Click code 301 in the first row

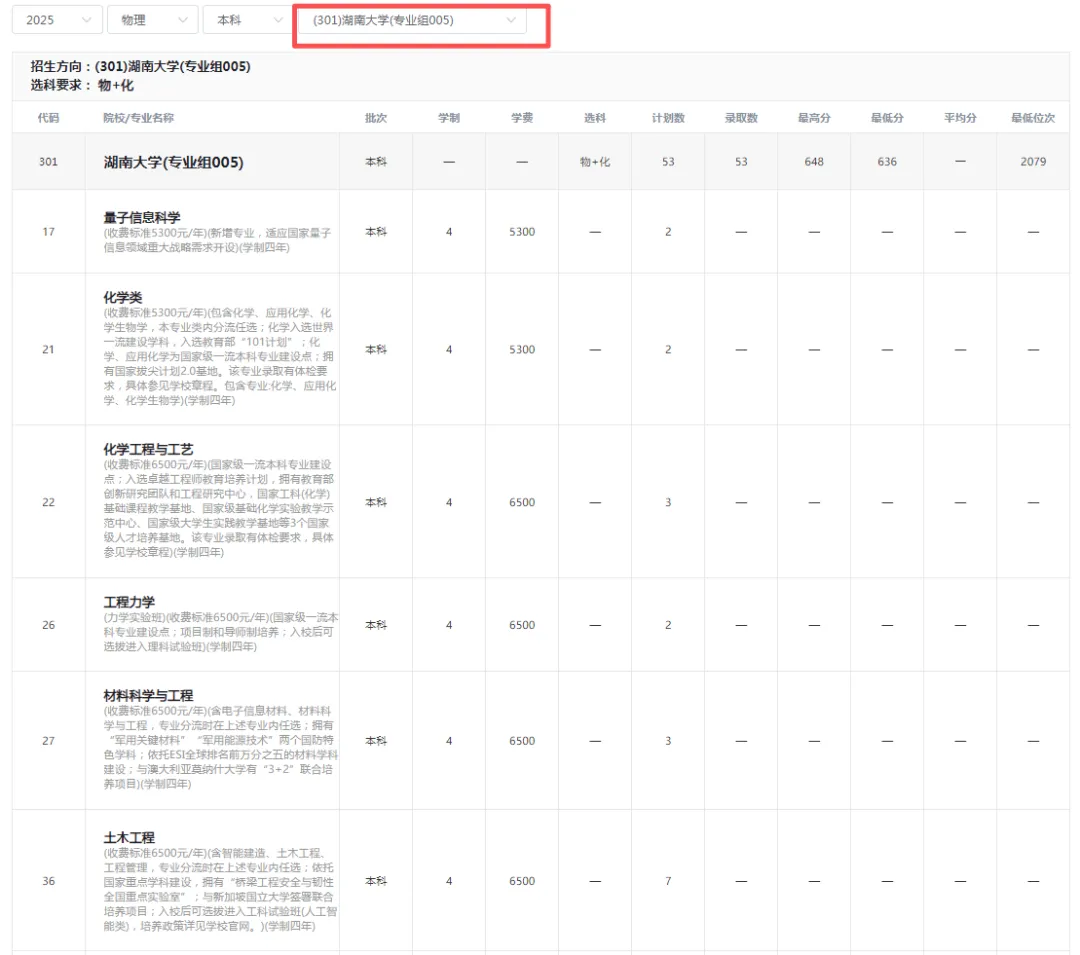click(48, 162)
